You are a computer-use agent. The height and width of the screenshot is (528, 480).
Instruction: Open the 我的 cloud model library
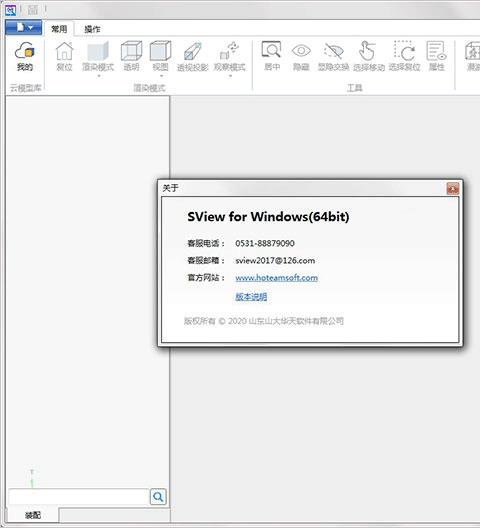click(25, 56)
